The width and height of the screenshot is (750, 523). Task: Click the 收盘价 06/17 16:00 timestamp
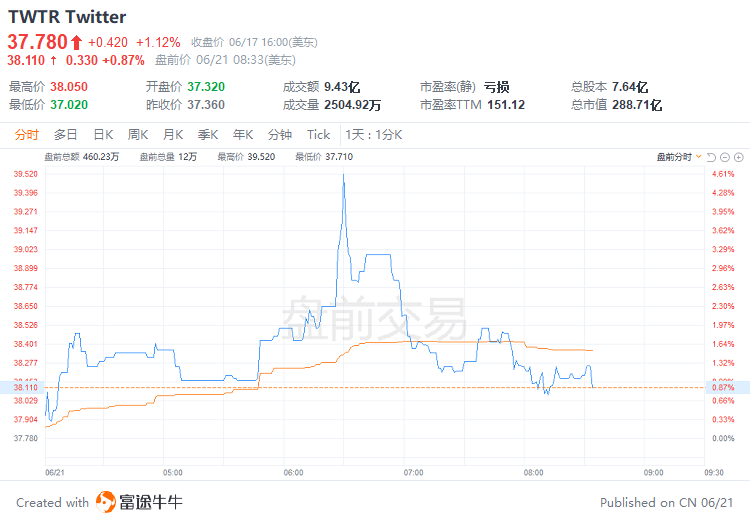254,43
